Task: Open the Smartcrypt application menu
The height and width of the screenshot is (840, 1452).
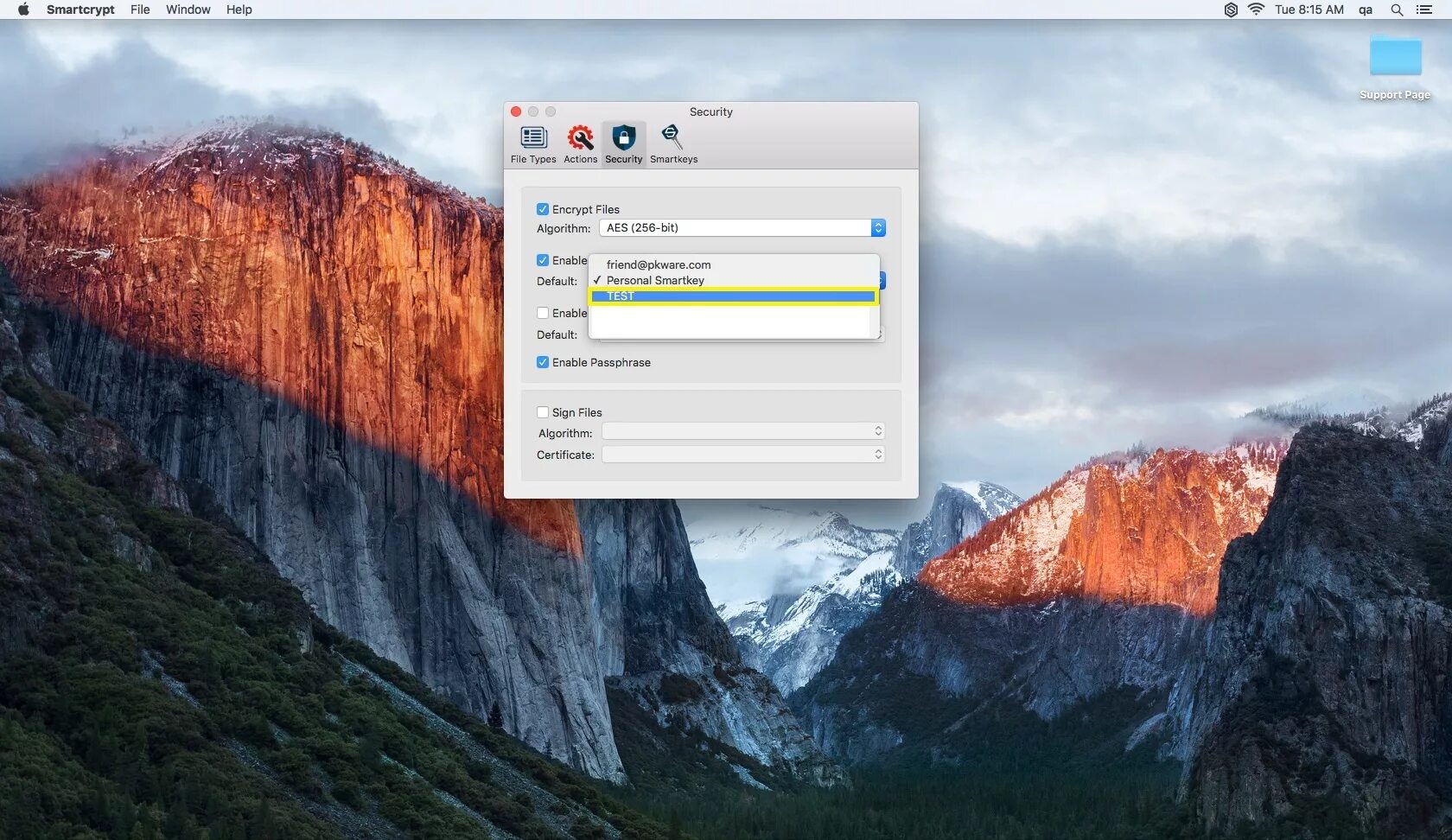Action: 80,10
